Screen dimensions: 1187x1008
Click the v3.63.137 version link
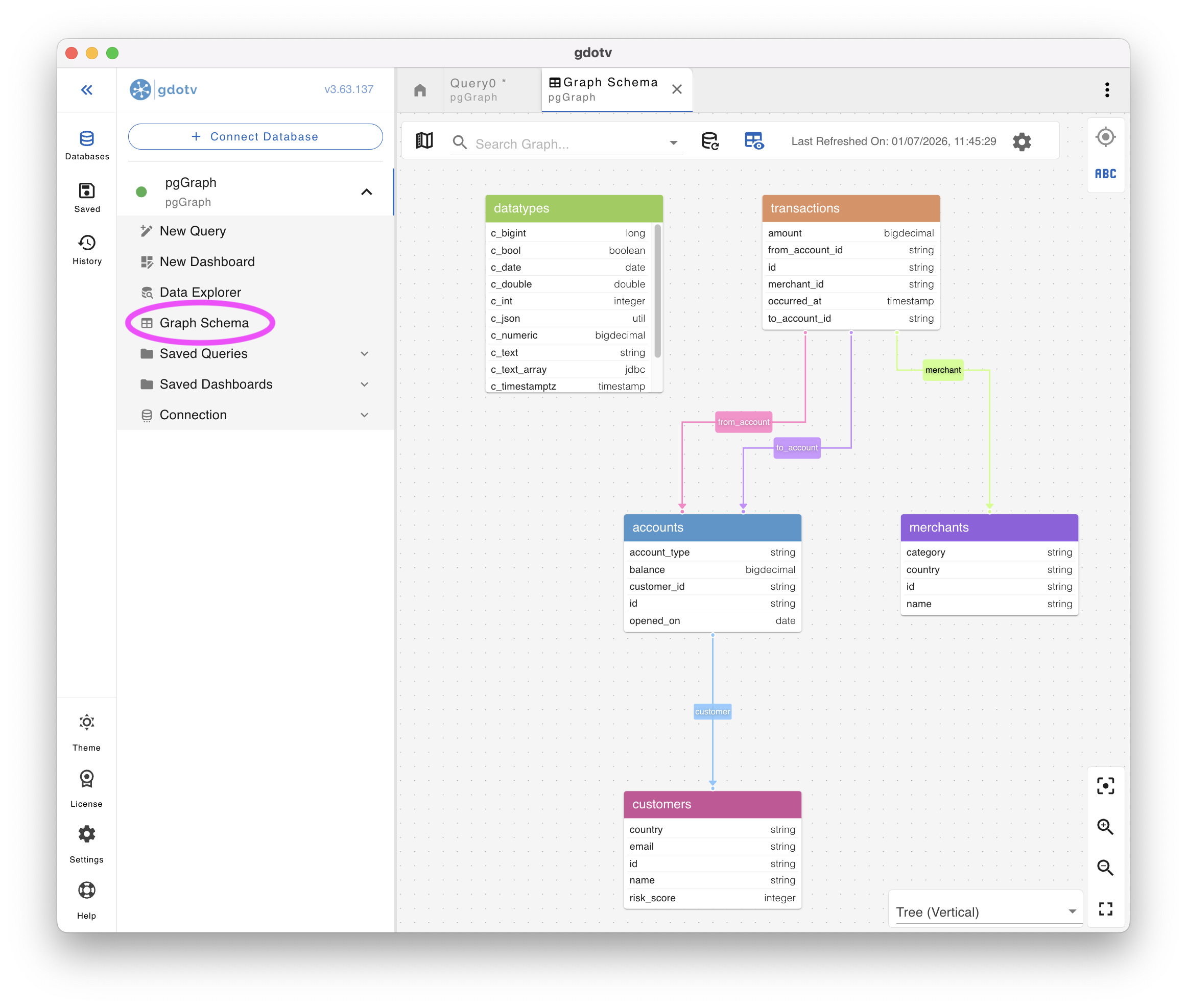tap(349, 89)
